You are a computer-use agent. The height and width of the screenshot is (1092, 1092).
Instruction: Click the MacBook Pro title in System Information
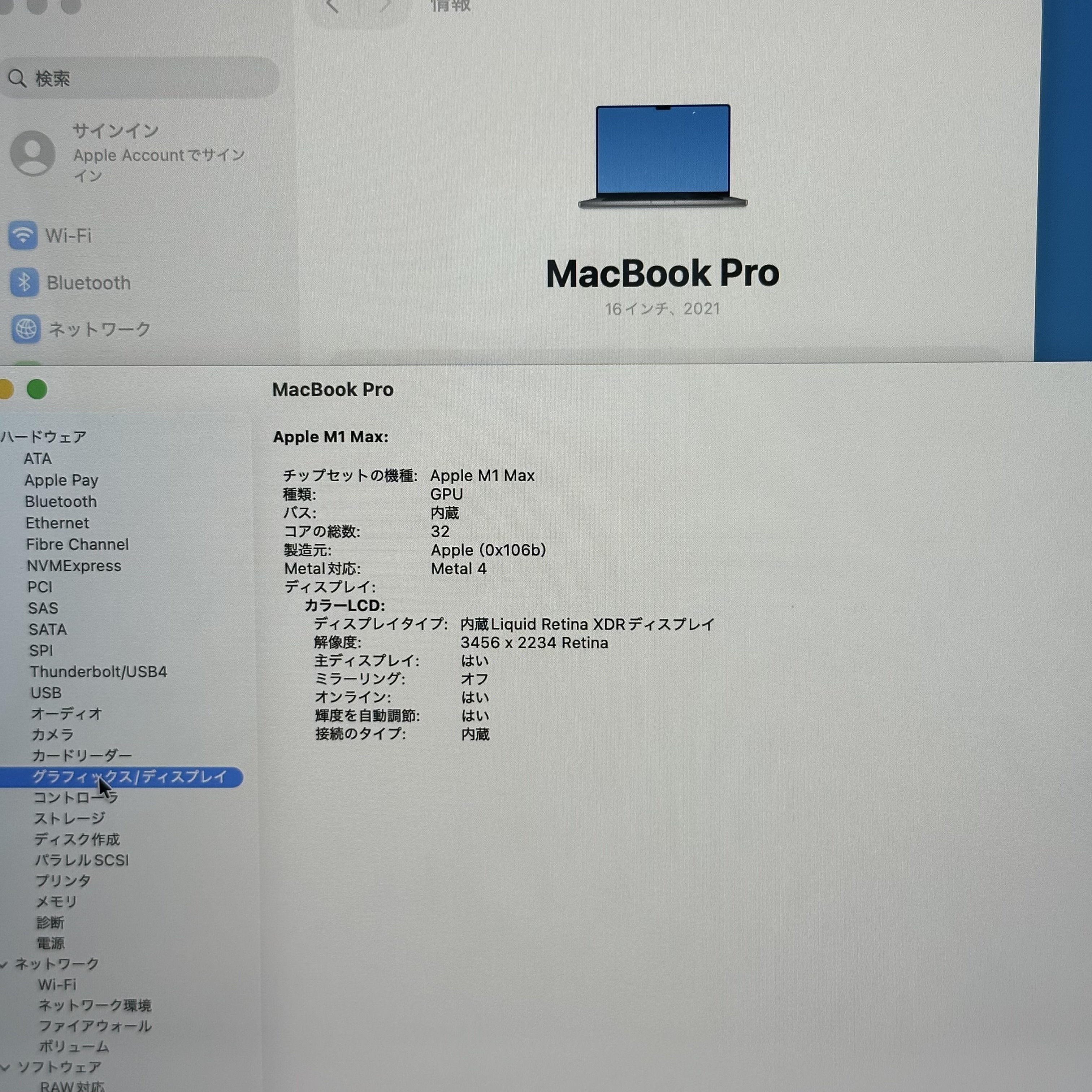pyautogui.click(x=333, y=389)
